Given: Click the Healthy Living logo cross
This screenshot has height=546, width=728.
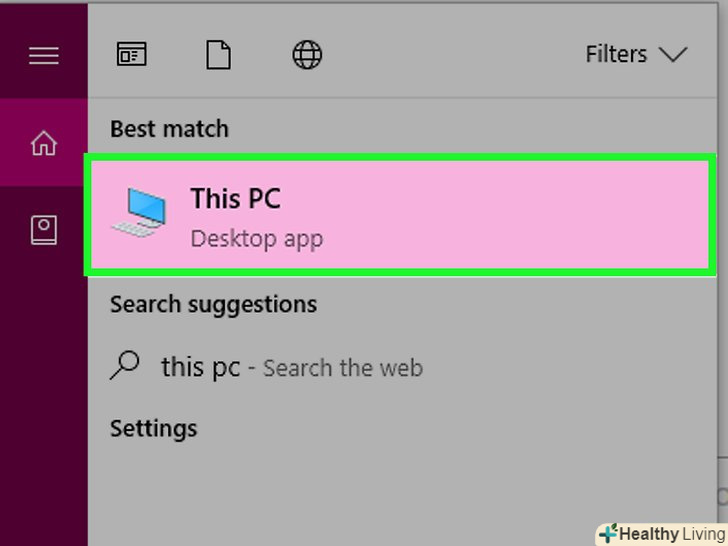Looking at the screenshot, I should point(608,533).
